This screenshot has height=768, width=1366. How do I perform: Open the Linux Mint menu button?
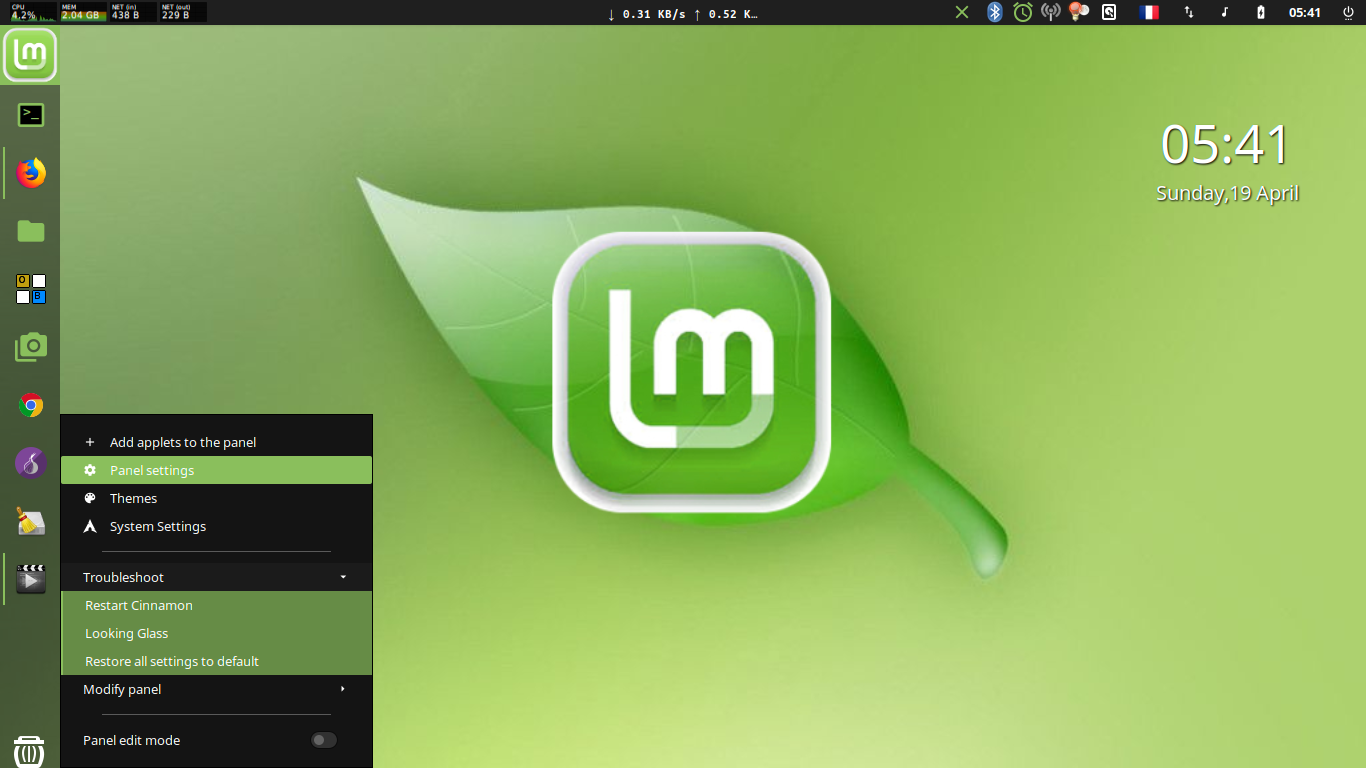point(30,55)
